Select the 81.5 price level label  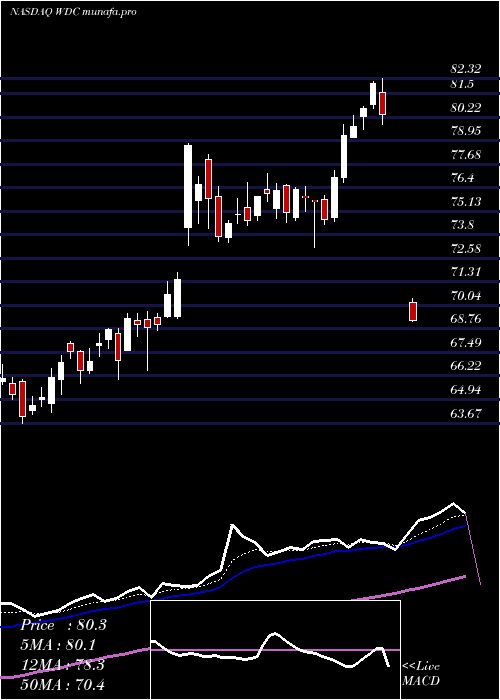tap(462, 84)
